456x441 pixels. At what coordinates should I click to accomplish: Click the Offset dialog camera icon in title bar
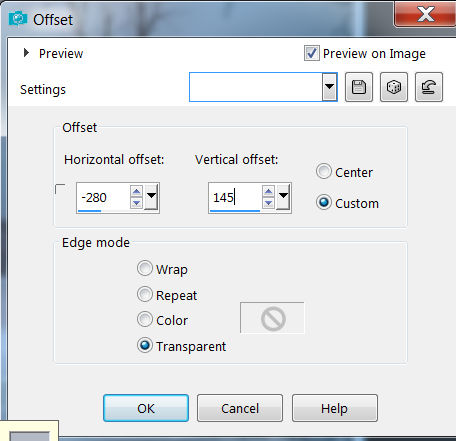18,19
